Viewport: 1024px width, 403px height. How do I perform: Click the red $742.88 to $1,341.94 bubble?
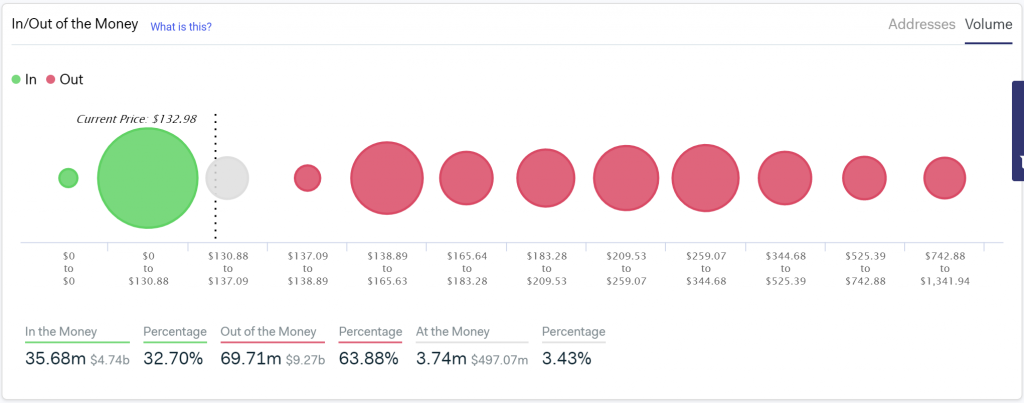(x=944, y=178)
